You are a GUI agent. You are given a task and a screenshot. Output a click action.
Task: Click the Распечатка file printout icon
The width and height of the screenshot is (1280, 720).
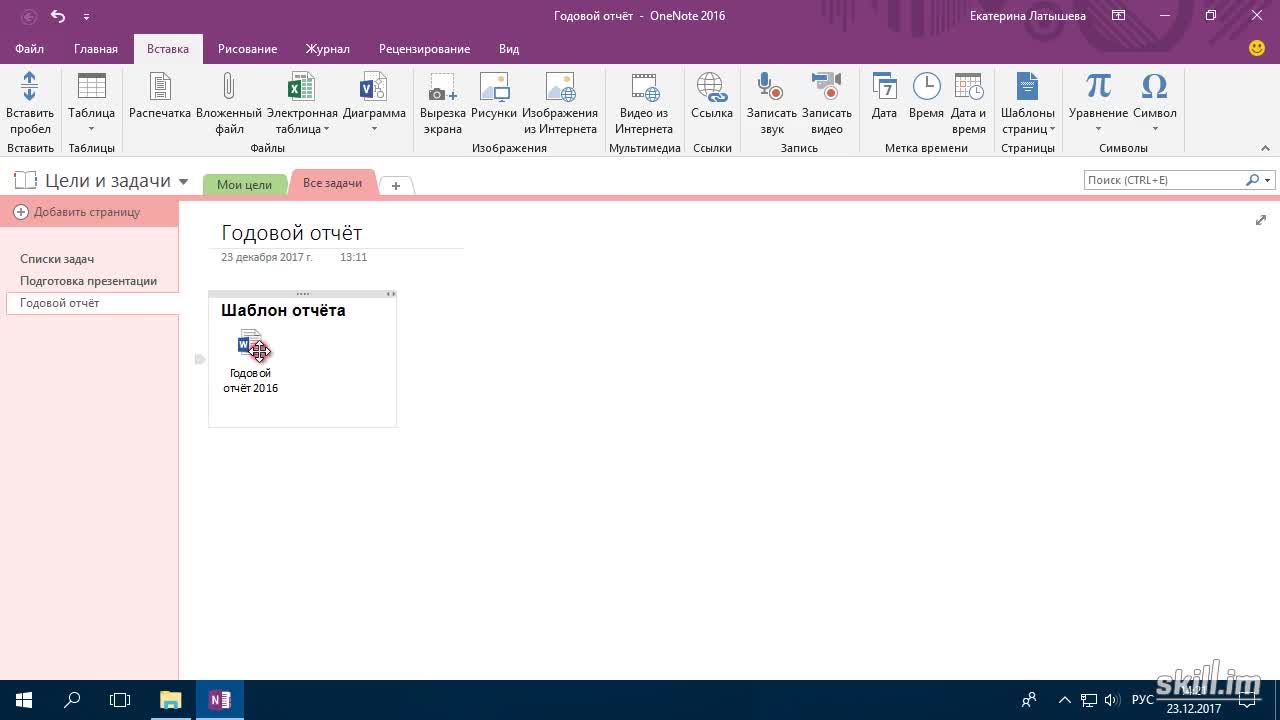160,87
